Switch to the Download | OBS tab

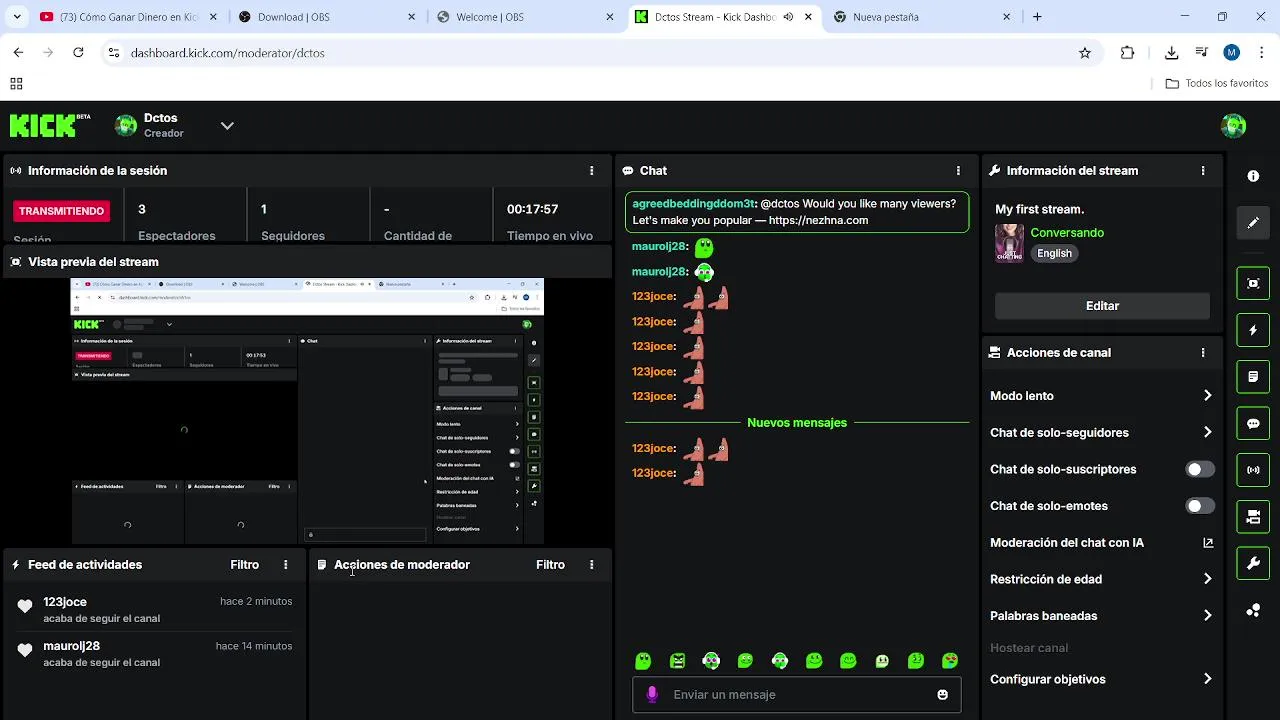click(x=325, y=17)
